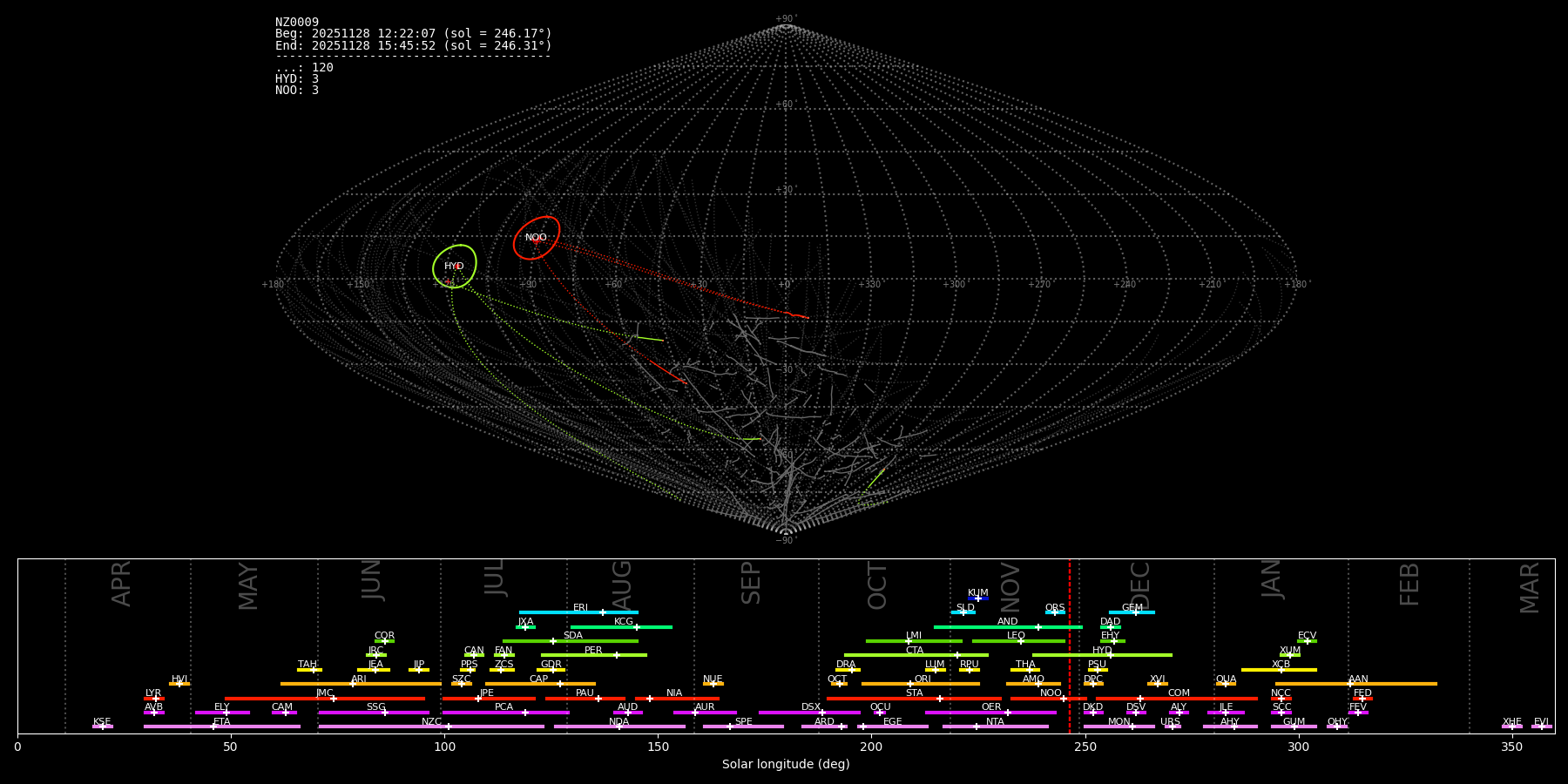Click the green HYD radiant ellipse on the sky map
Screen dimensions: 1568x784
(455, 267)
